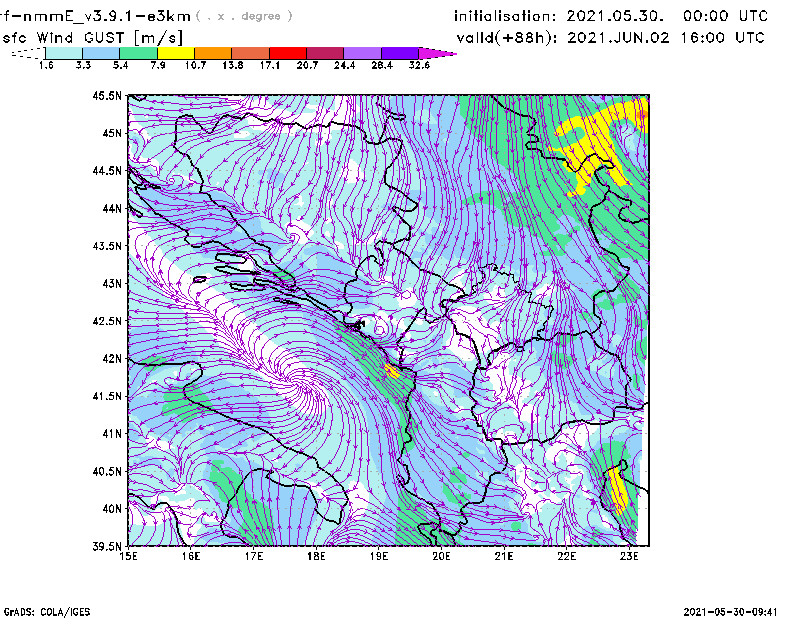Click the crimson 20.7–24.4 legend swatch
Viewport: 800px width, 618px height.
(325, 53)
